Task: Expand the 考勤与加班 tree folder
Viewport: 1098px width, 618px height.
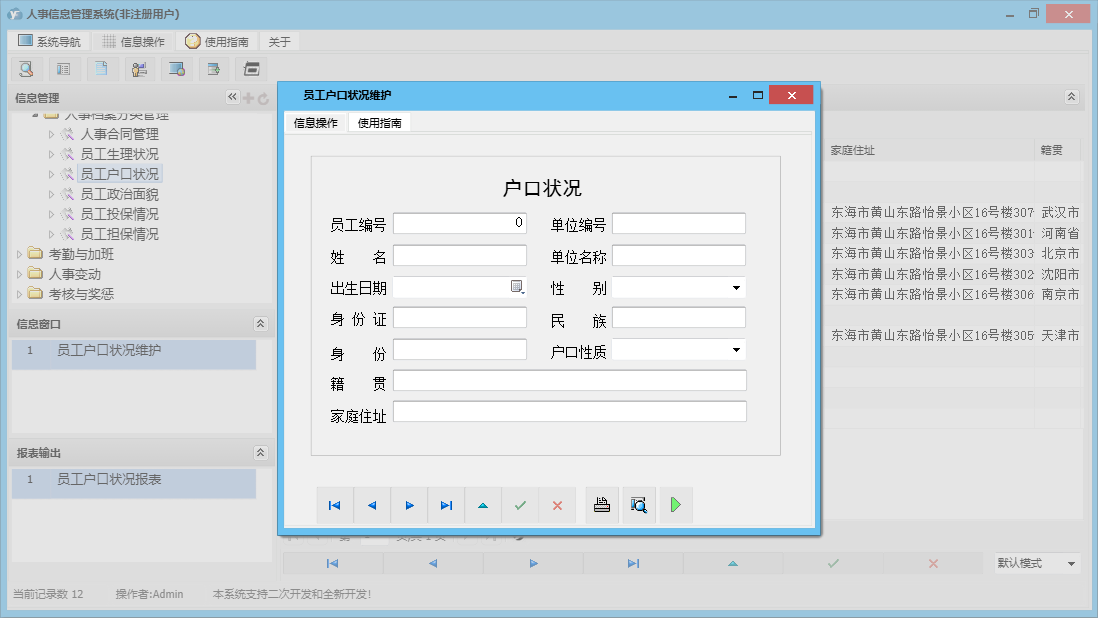Action: pyautogui.click(x=20, y=254)
